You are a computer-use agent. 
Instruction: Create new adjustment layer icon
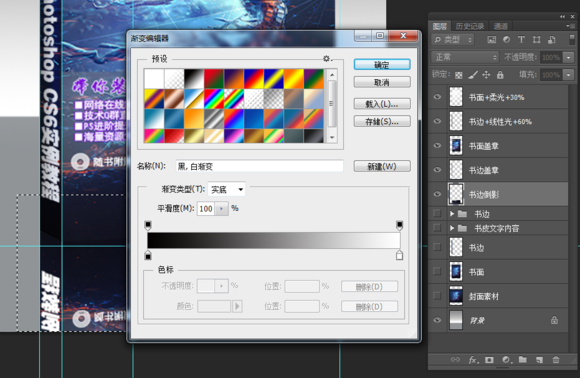506,360
